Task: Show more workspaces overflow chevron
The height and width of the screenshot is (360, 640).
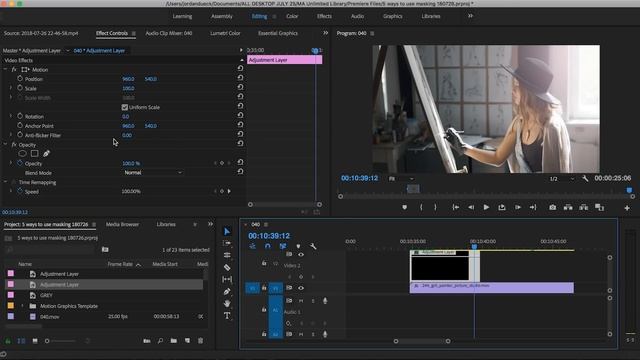Action: 470,16
